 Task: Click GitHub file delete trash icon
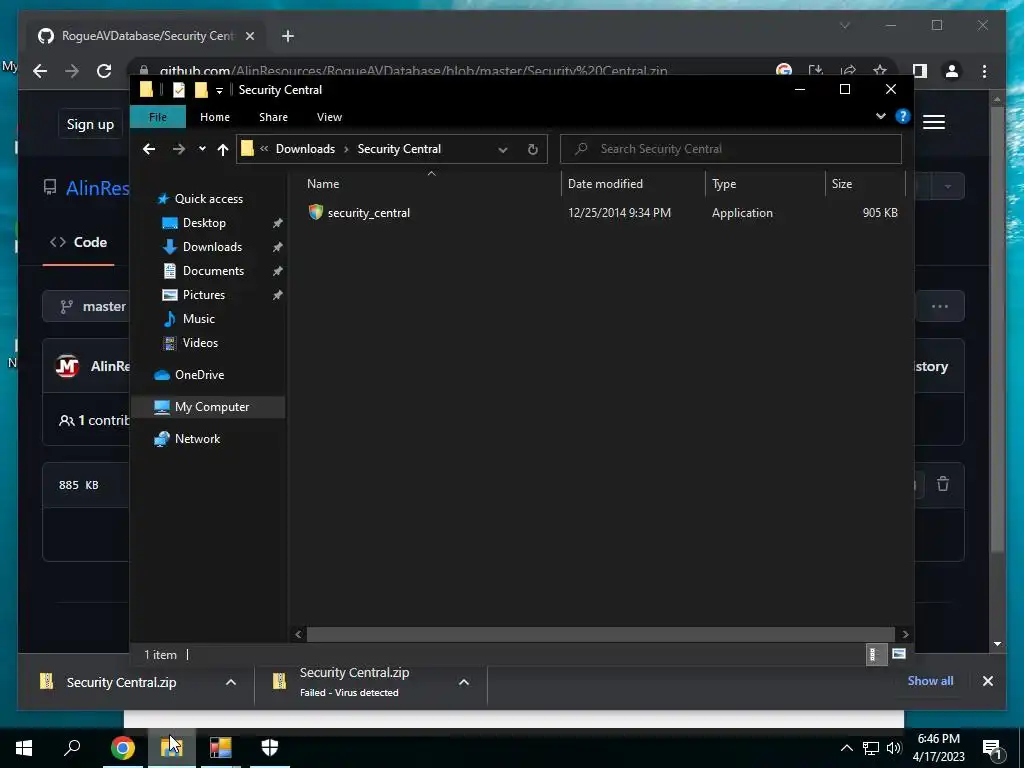[943, 484]
